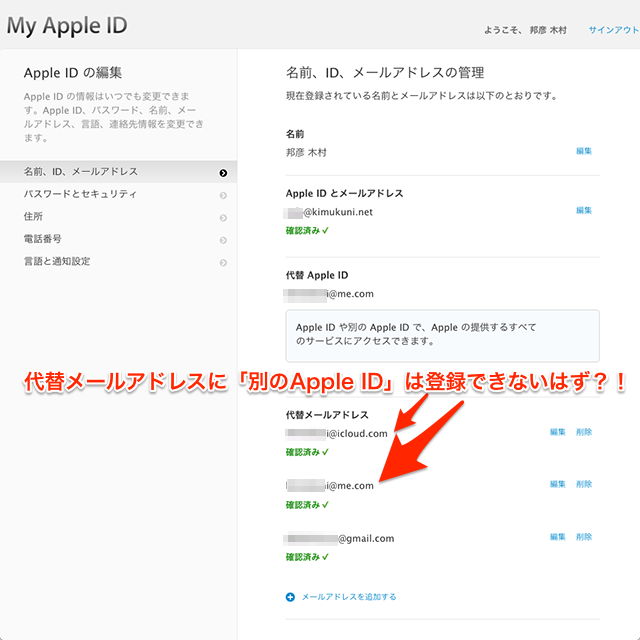Open the 住所 sidebar section

click(x=118, y=217)
